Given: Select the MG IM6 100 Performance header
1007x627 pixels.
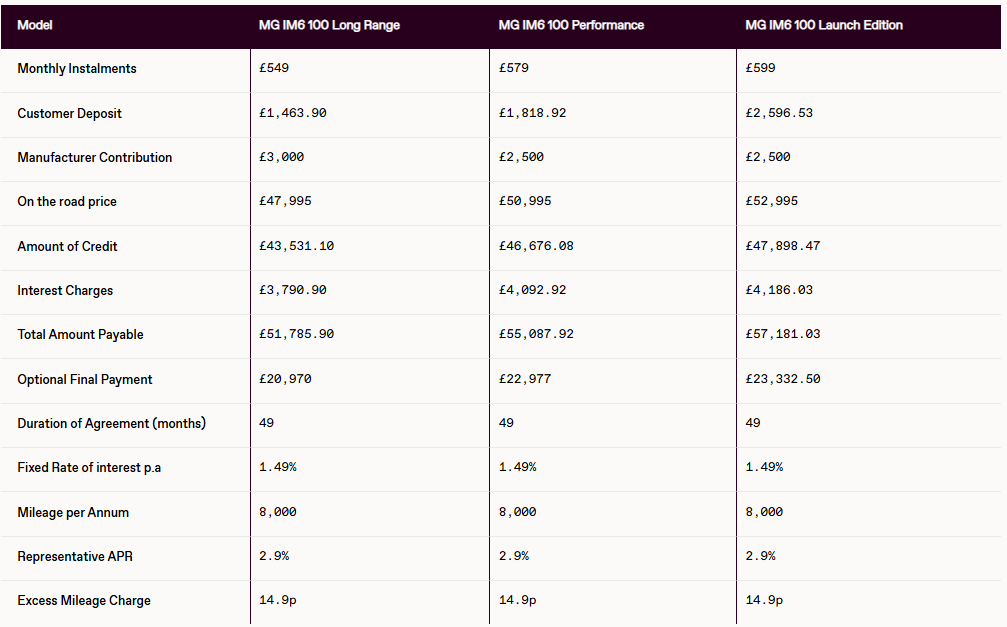Looking at the screenshot, I should [x=571, y=25].
